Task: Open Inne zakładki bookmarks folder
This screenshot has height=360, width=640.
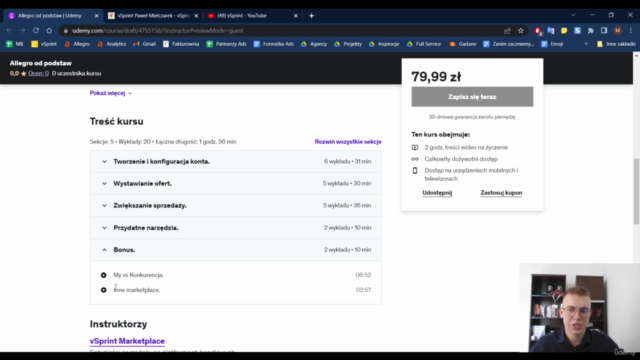Action: pos(616,44)
